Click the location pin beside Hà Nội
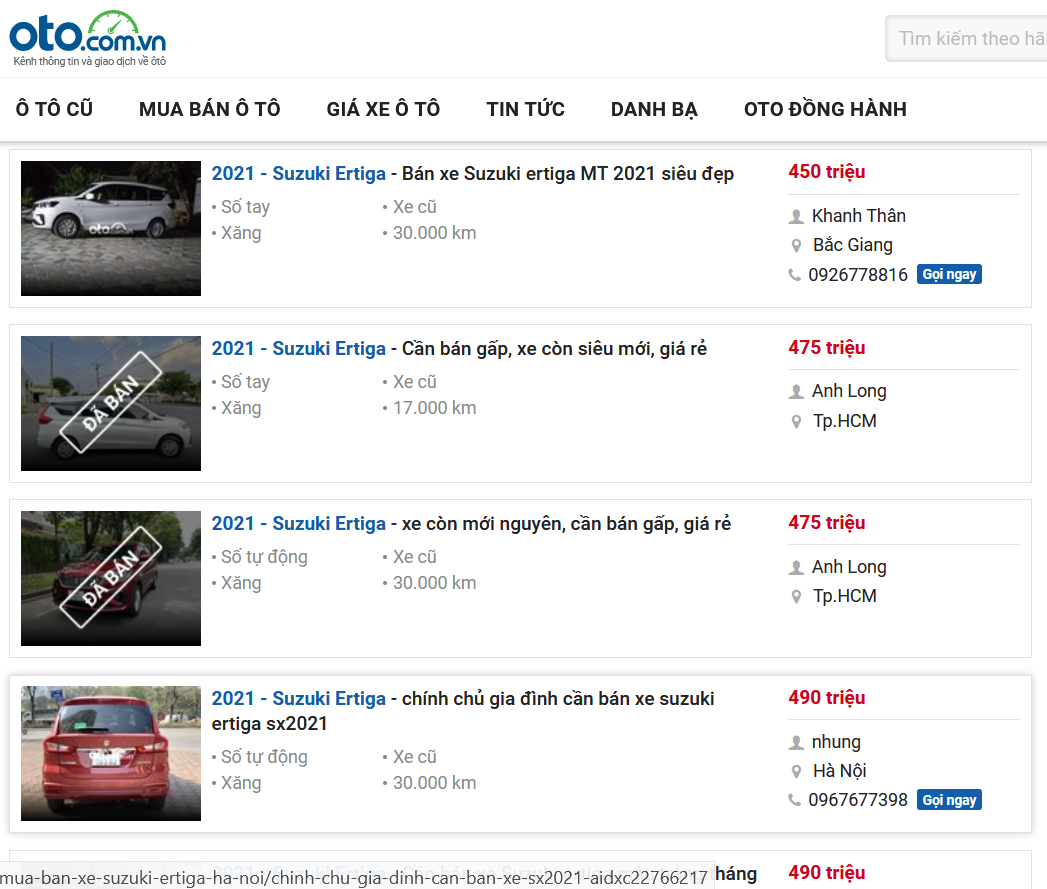Viewport: 1047px width, 889px height. [x=796, y=771]
